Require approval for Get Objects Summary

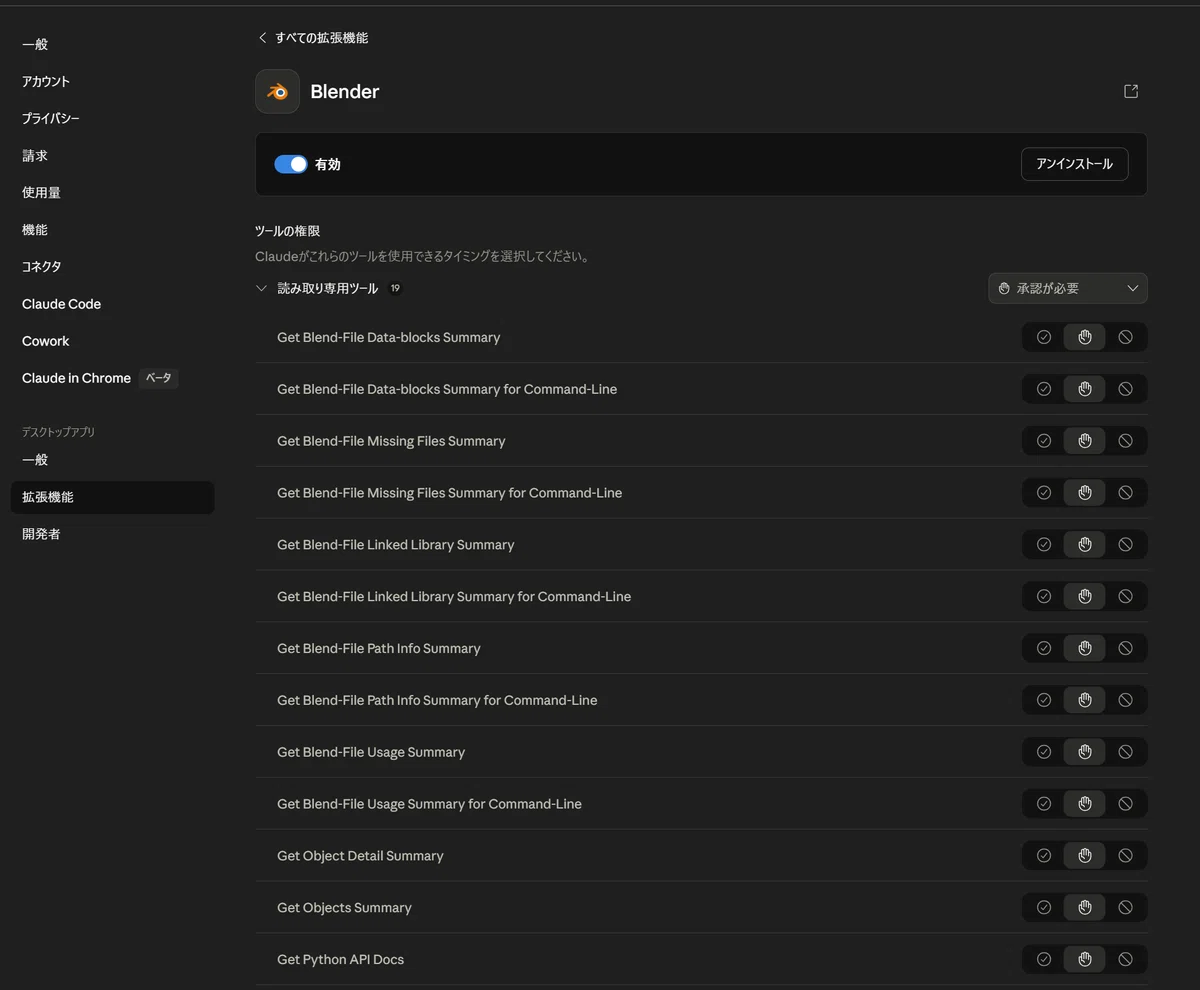(1085, 908)
